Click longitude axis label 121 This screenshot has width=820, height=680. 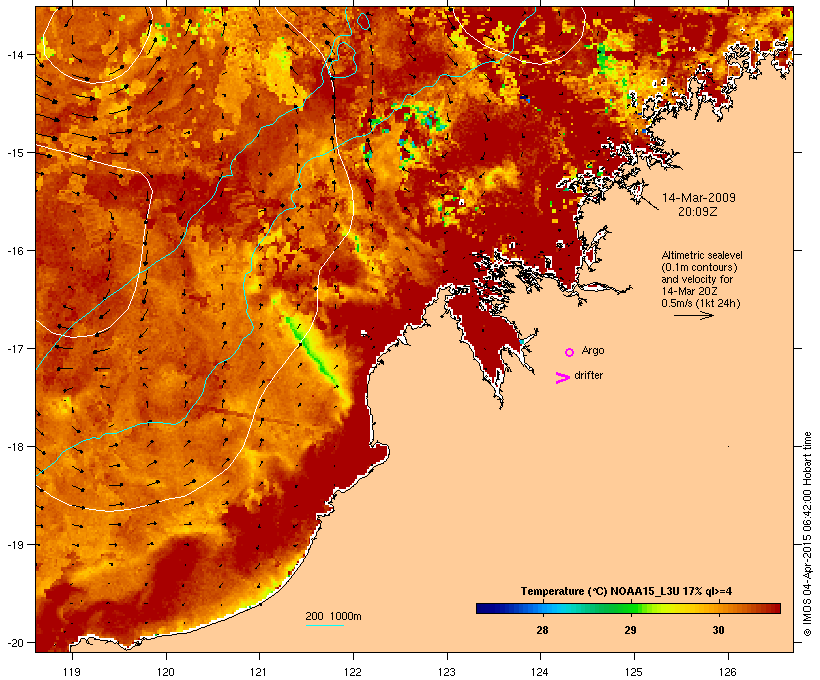[x=259, y=672]
